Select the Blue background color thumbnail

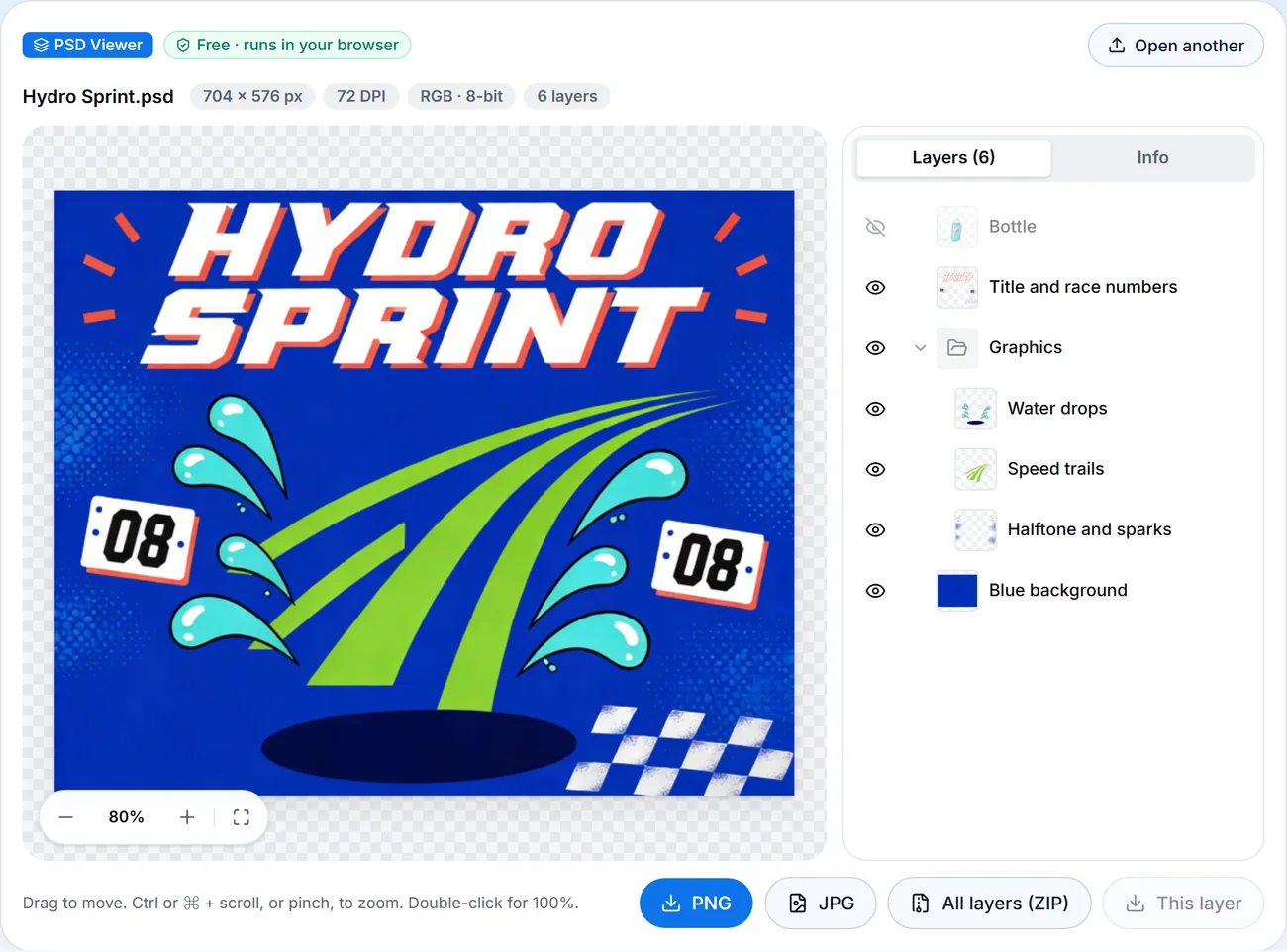click(x=957, y=591)
